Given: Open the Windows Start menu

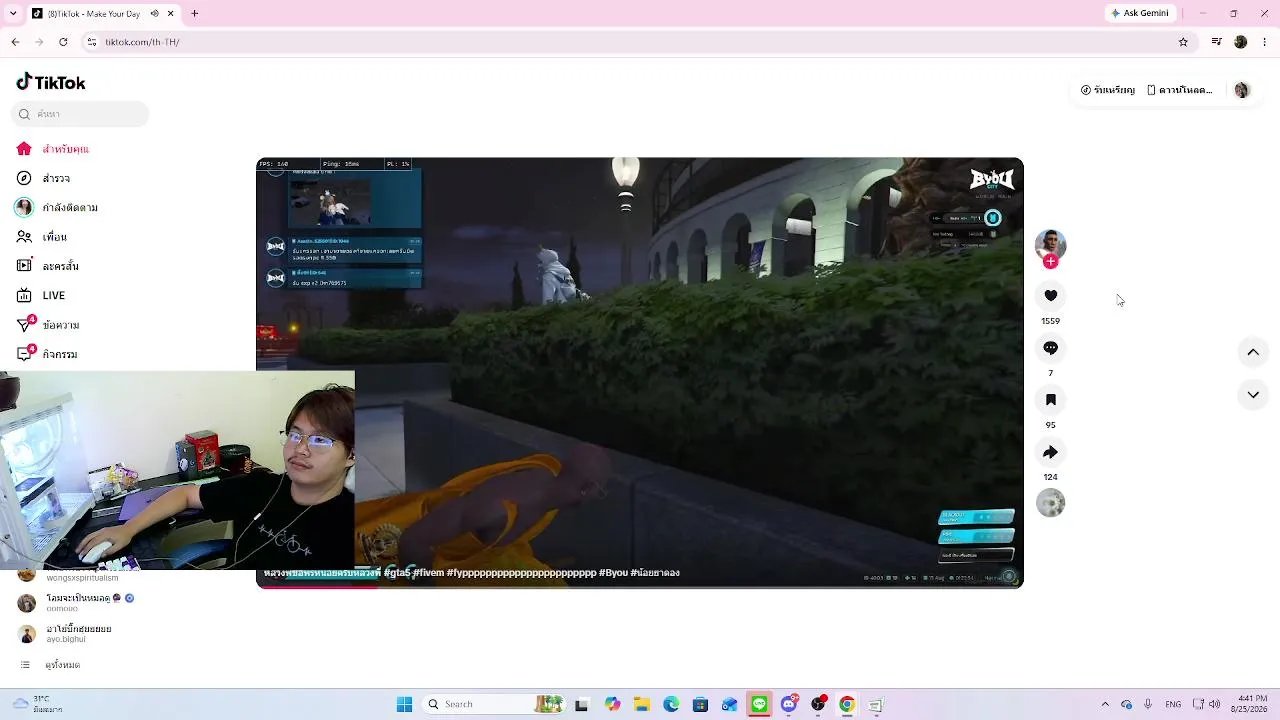Looking at the screenshot, I should coord(404,704).
